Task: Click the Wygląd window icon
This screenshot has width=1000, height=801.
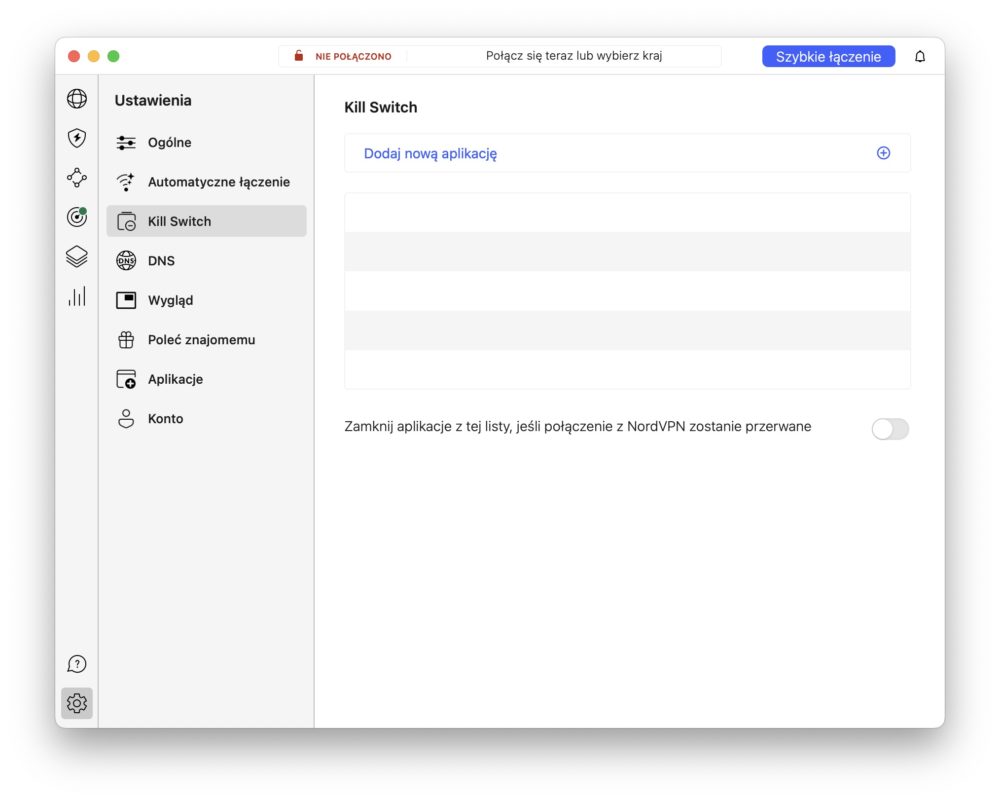Action: 126,300
